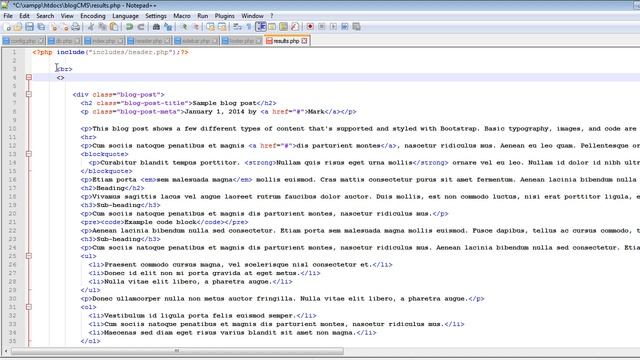Click the Redo toolbar icon
Viewport: 640px width, 360px height.
[141, 27]
